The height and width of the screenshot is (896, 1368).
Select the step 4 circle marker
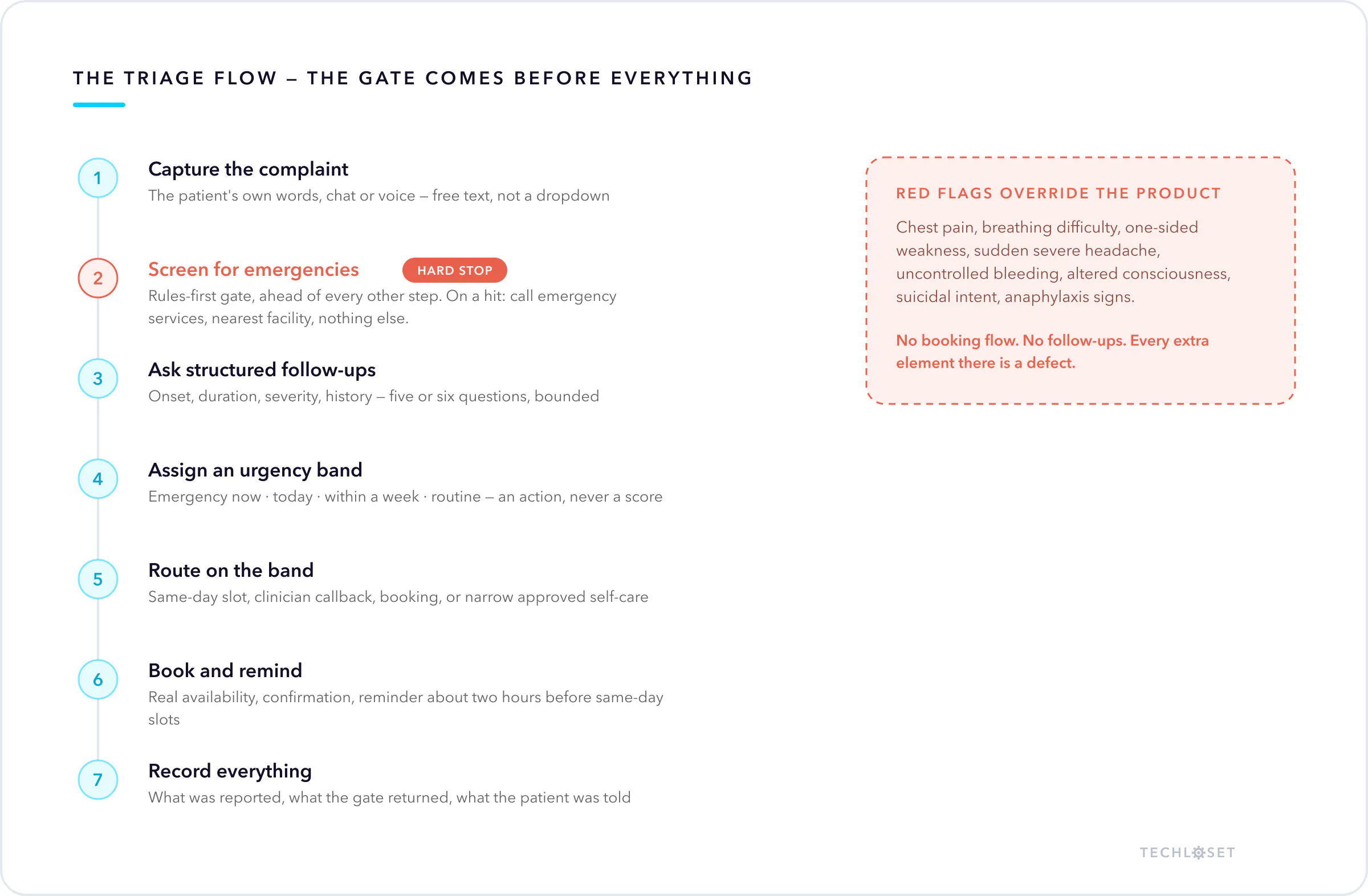pos(97,479)
